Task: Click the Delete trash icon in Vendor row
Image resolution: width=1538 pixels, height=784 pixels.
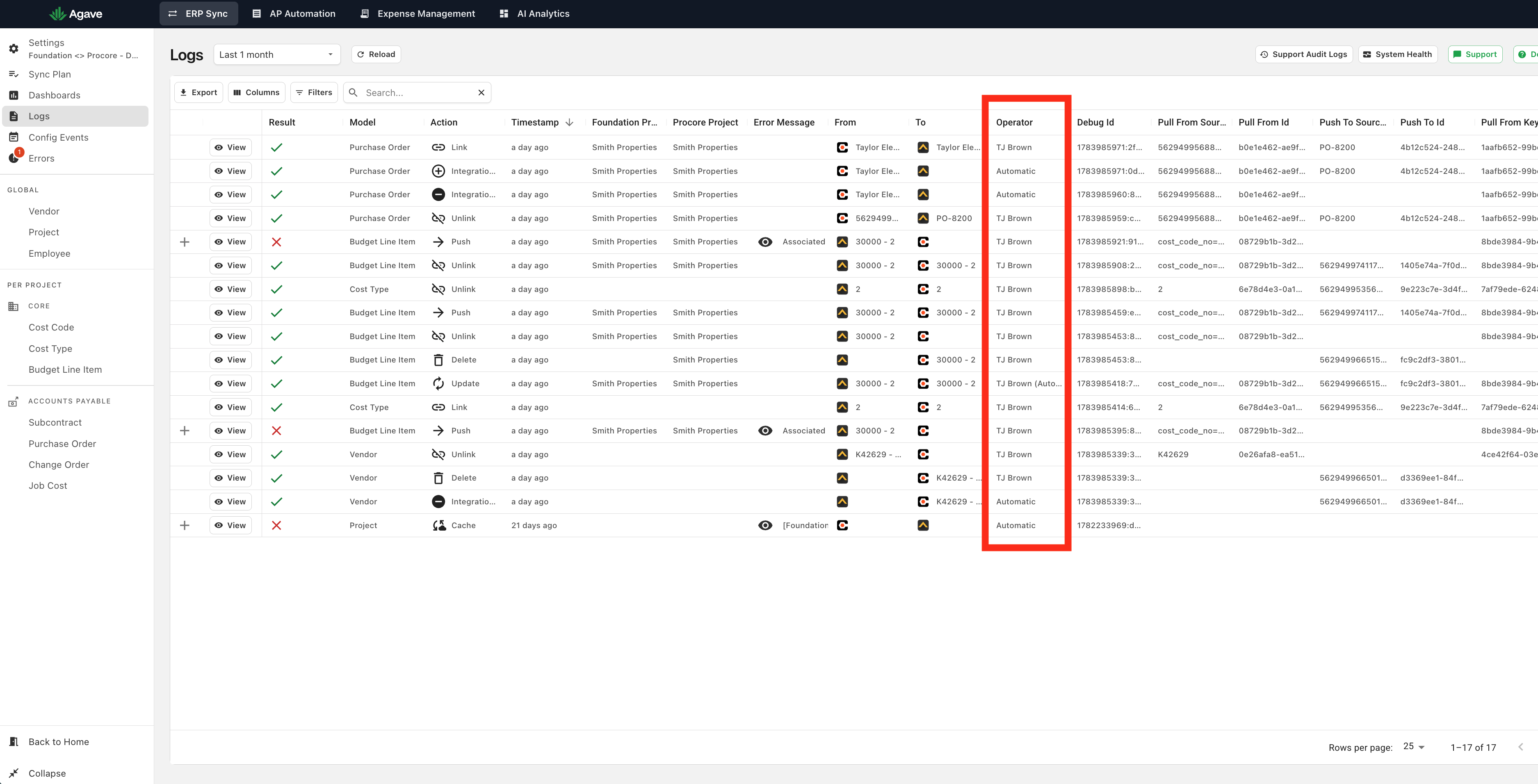Action: 438,478
